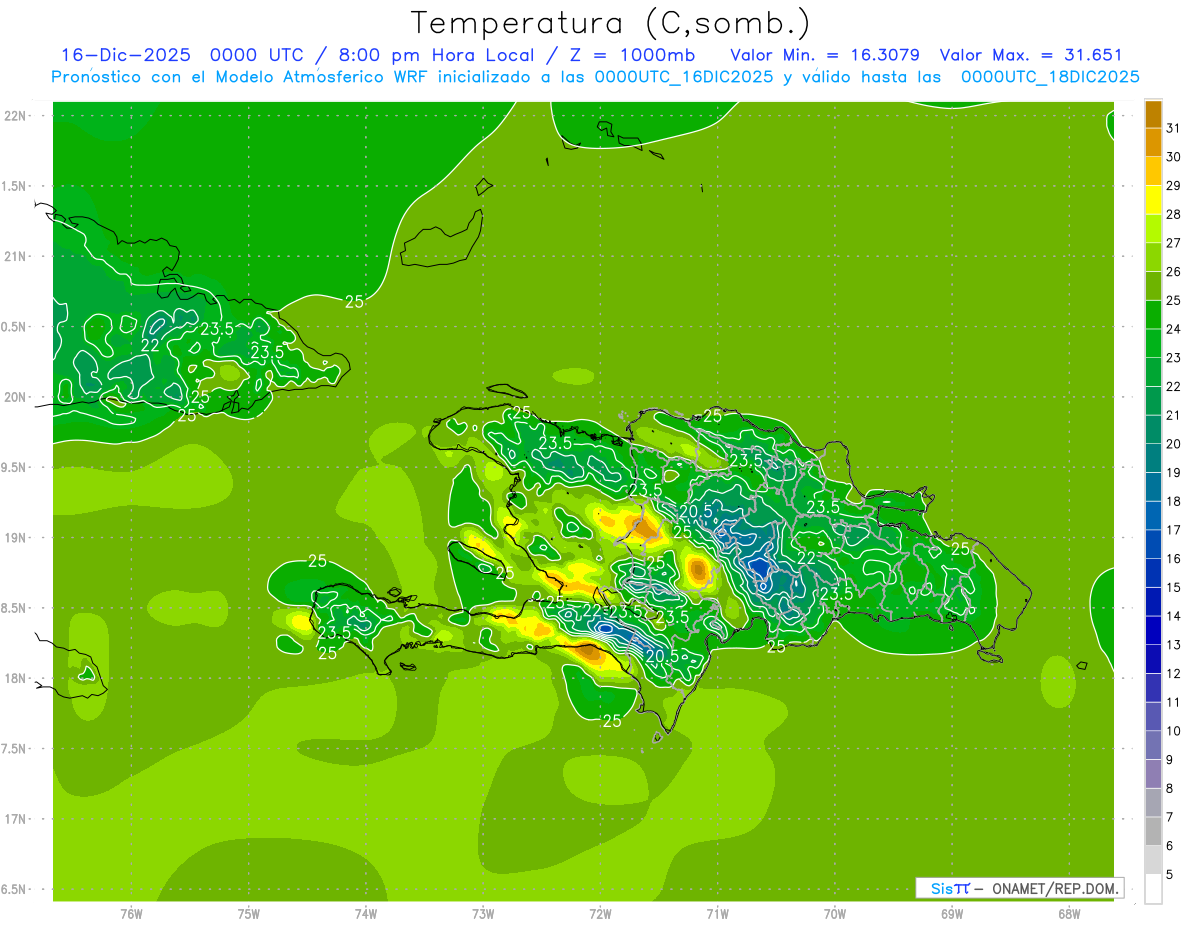Click the "16-Dic-2025 0000 UTC" date stamp
Image resolution: width=1200 pixels, height=927 pixels.
[x=183, y=55]
